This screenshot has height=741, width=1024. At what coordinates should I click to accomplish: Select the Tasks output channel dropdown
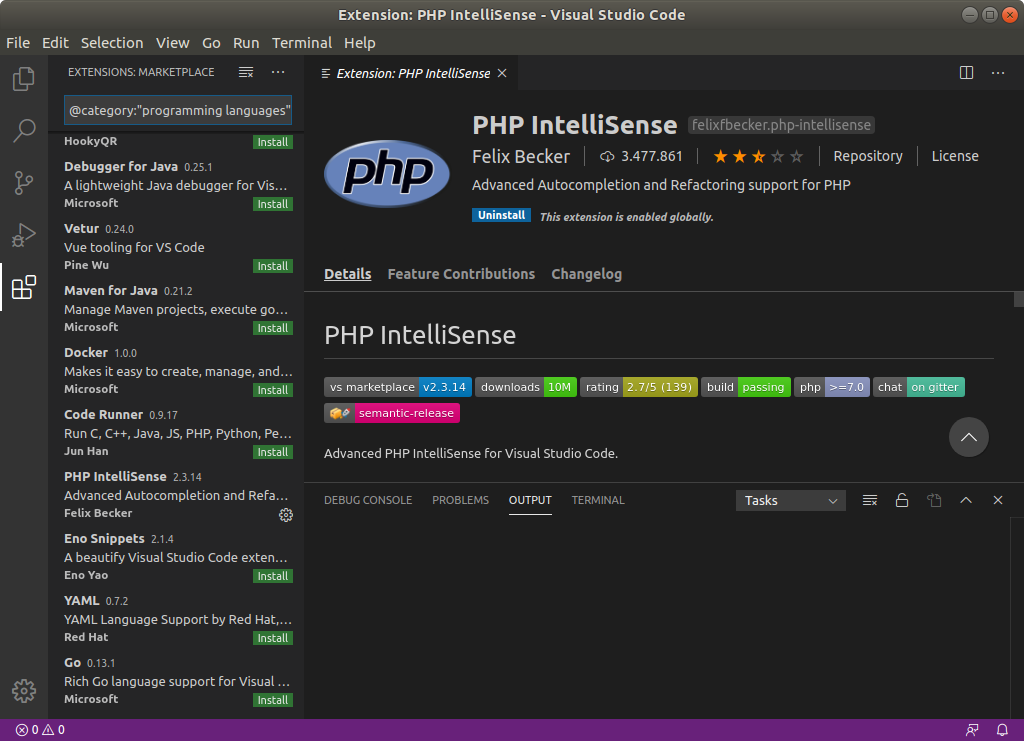[791, 501]
